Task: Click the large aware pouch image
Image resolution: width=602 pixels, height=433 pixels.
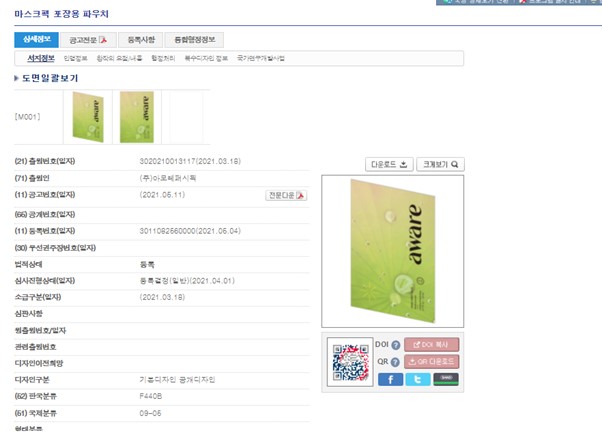Action: pos(392,251)
